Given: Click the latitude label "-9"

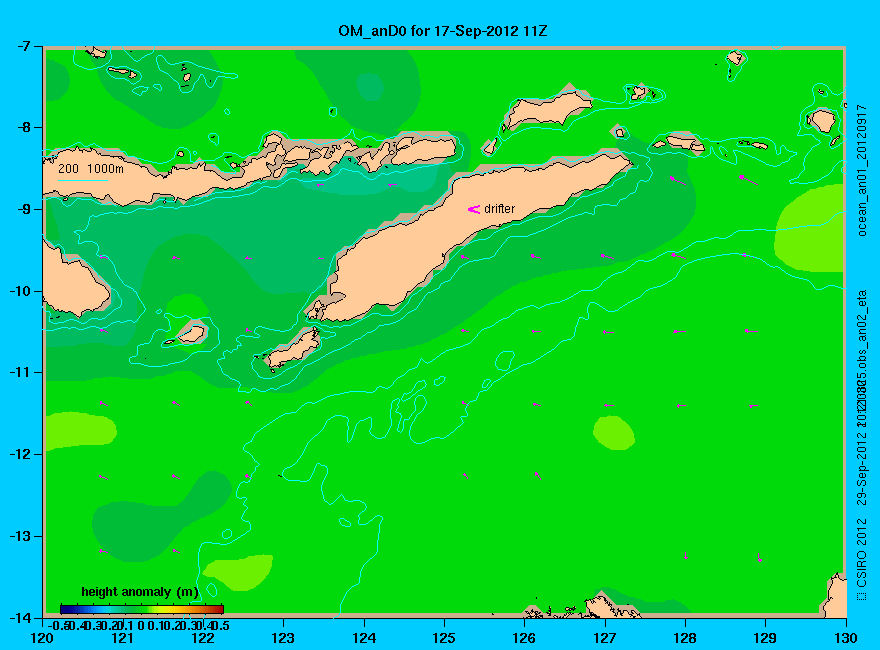Looking at the screenshot, I should point(24,209).
